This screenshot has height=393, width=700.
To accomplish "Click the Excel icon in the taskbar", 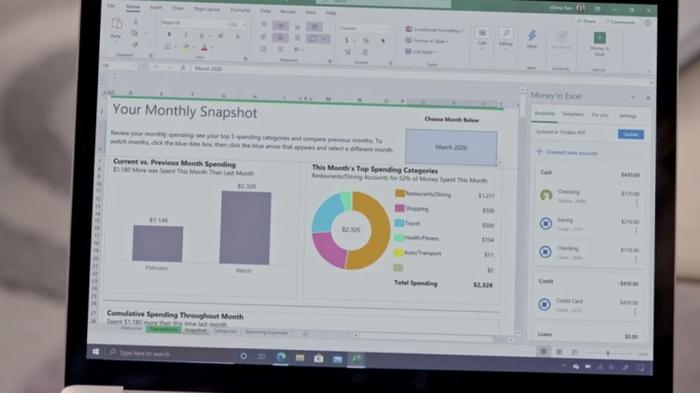I will (x=356, y=359).
